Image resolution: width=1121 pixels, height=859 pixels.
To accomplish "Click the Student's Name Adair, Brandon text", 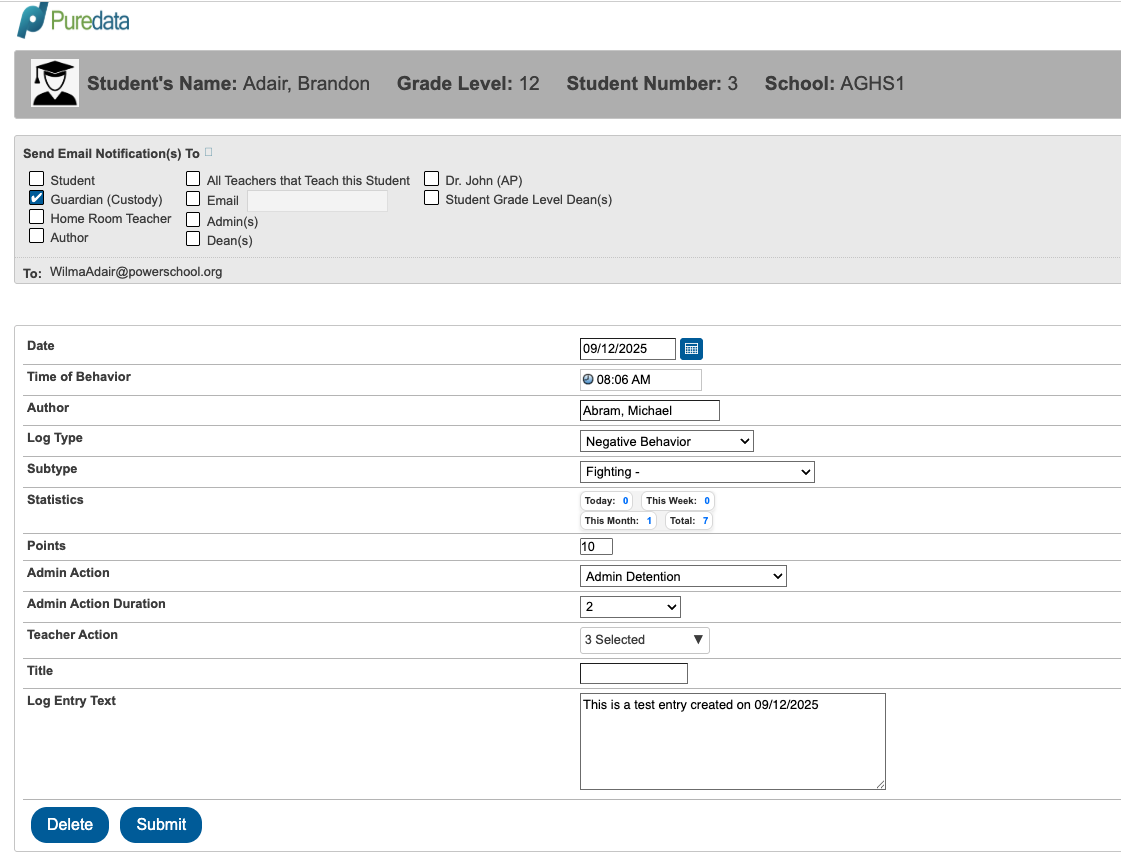I will pos(228,84).
